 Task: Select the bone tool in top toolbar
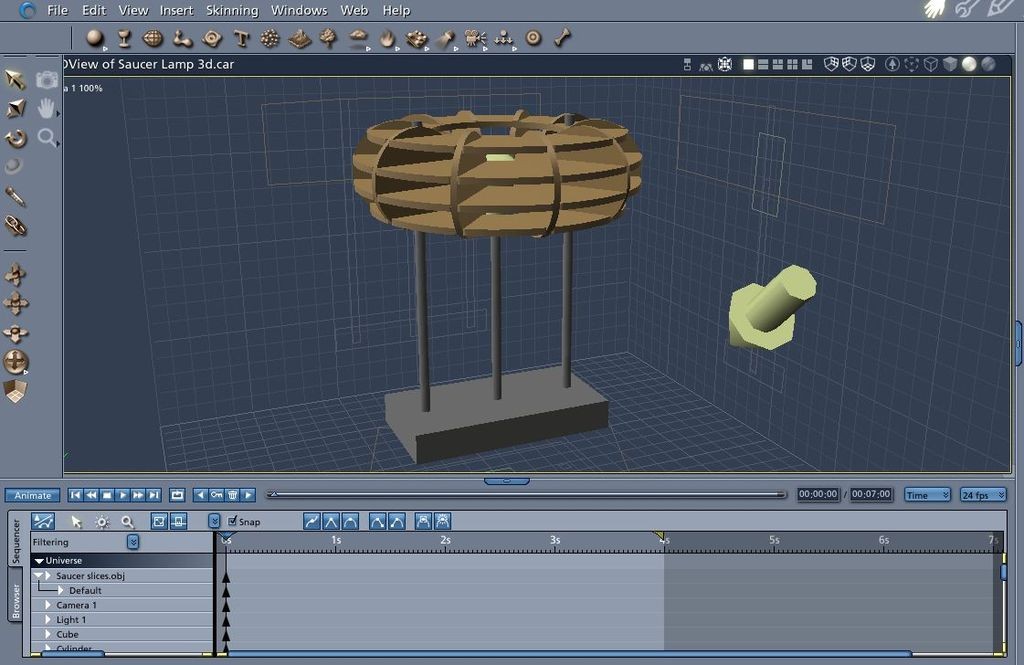[x=563, y=38]
